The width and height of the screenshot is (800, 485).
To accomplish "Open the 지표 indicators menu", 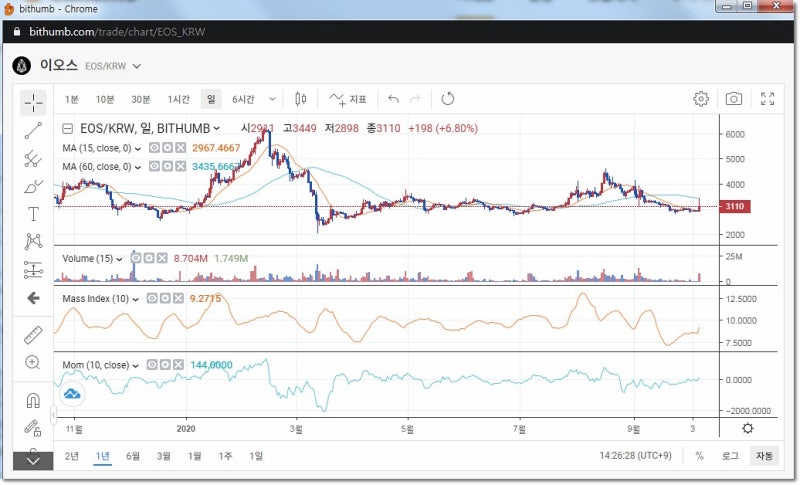I will (x=348, y=99).
